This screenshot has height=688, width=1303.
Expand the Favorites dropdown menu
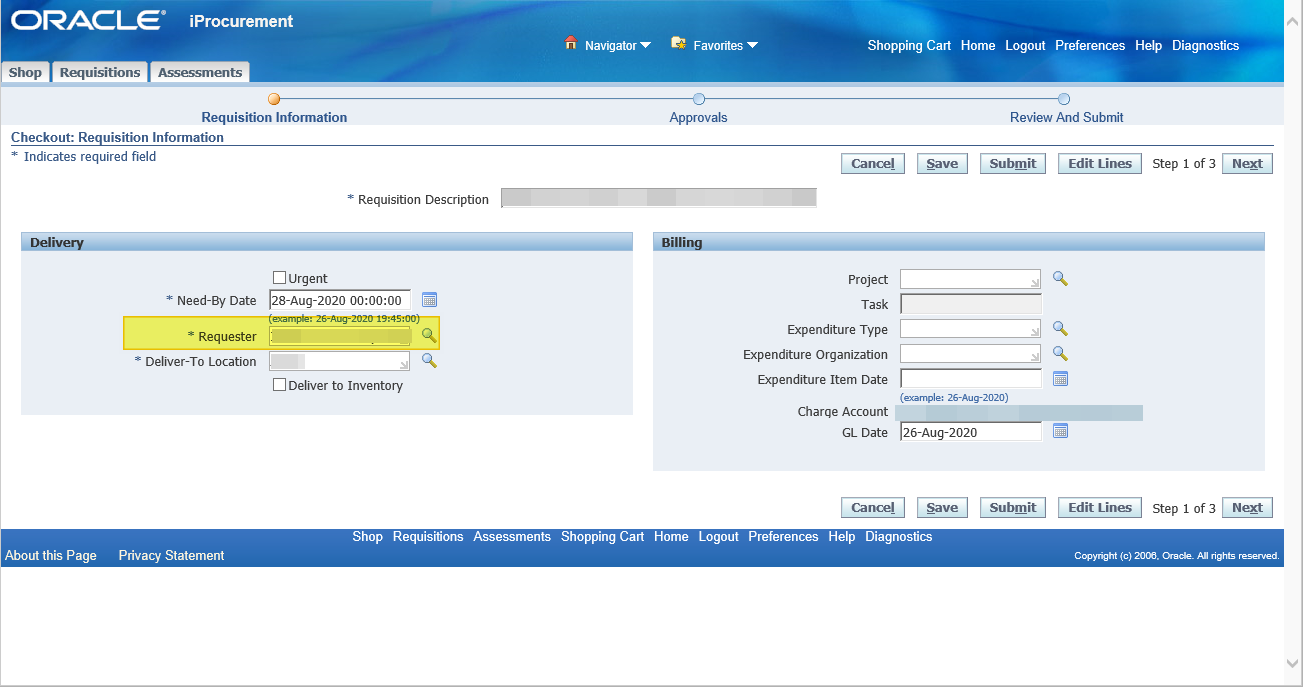(x=752, y=45)
